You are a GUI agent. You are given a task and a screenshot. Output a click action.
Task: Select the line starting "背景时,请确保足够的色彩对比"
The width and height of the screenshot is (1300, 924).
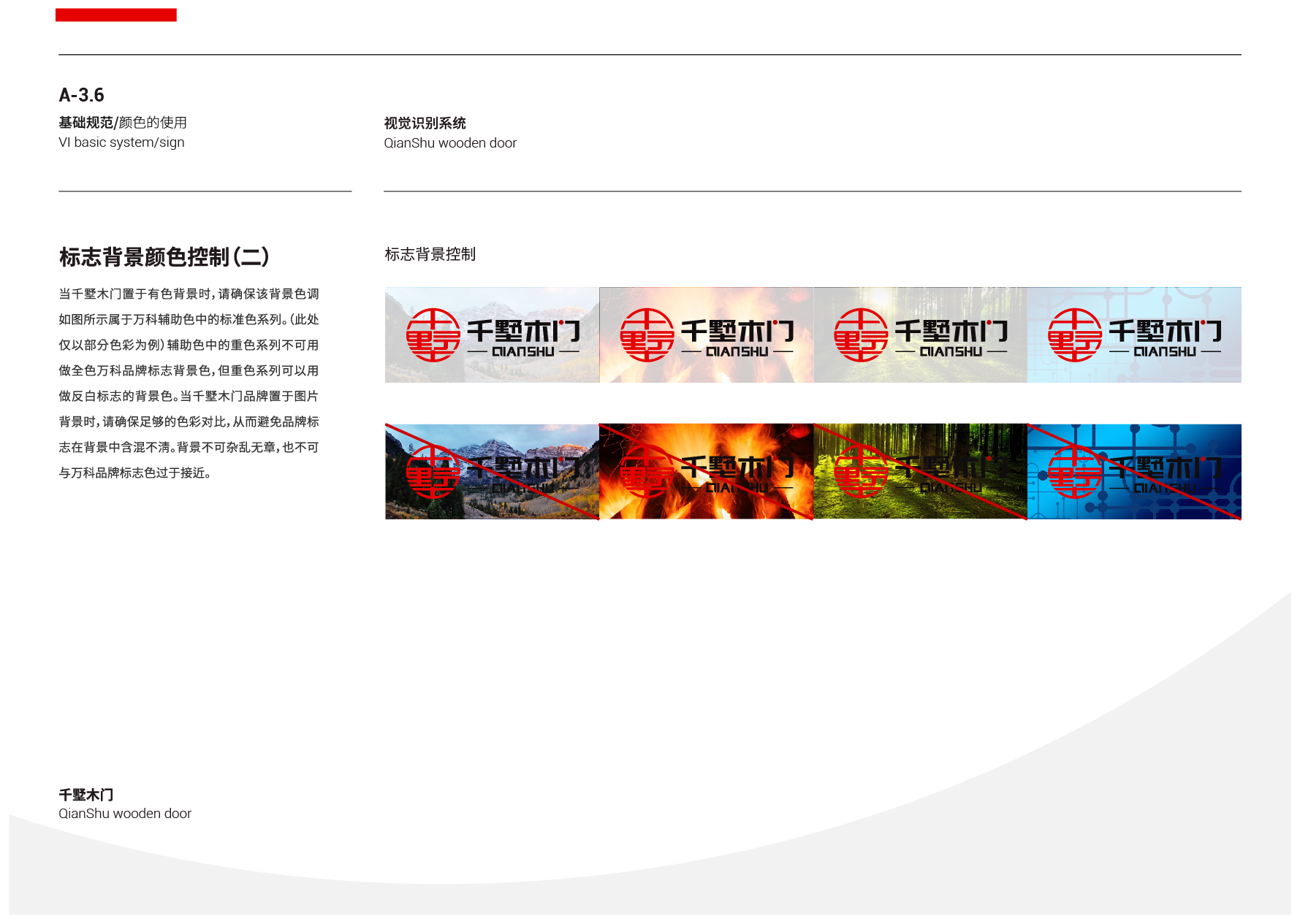point(189,421)
